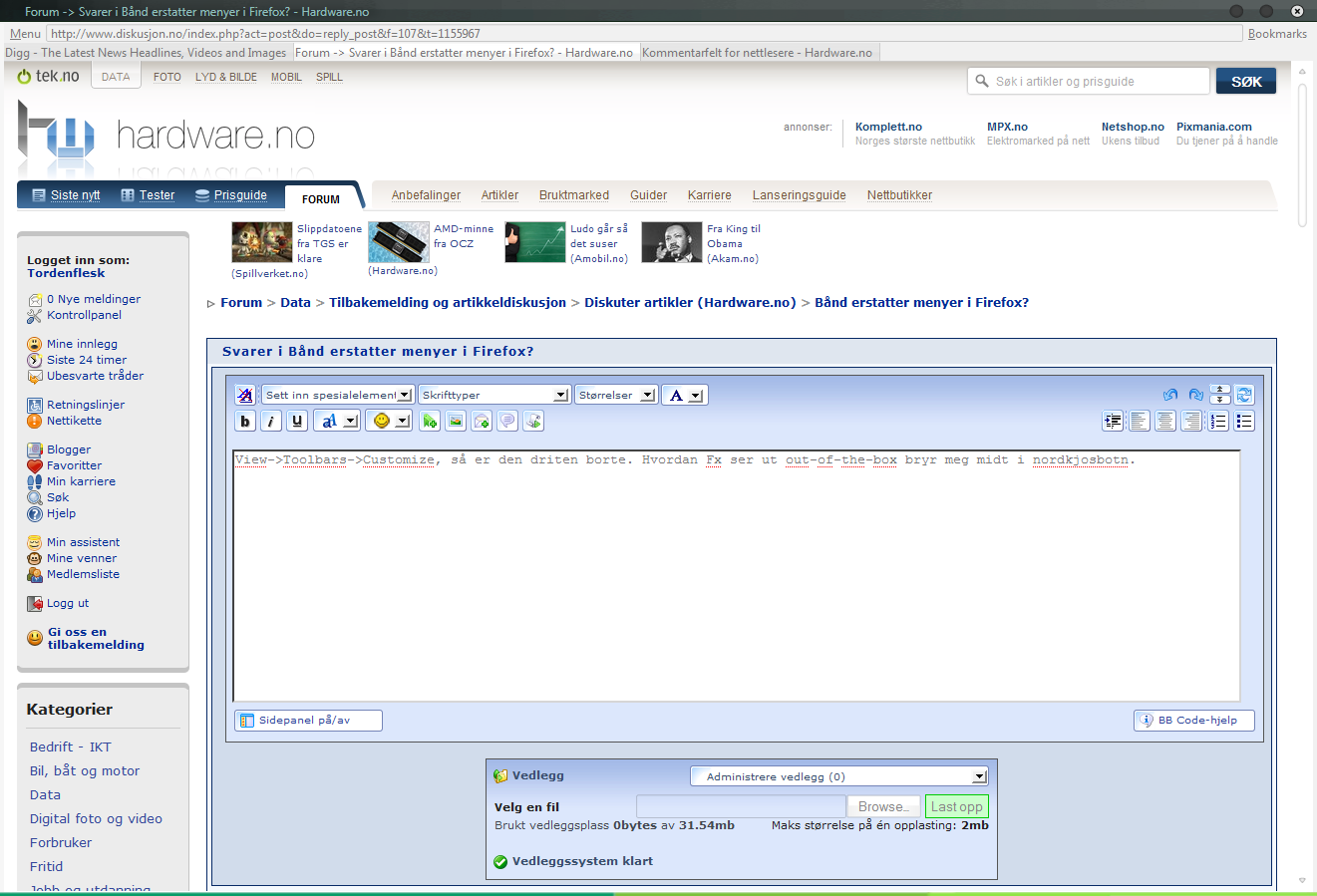Insert a quote using speech bubble icon
The width and height of the screenshot is (1317, 896).
click(507, 421)
